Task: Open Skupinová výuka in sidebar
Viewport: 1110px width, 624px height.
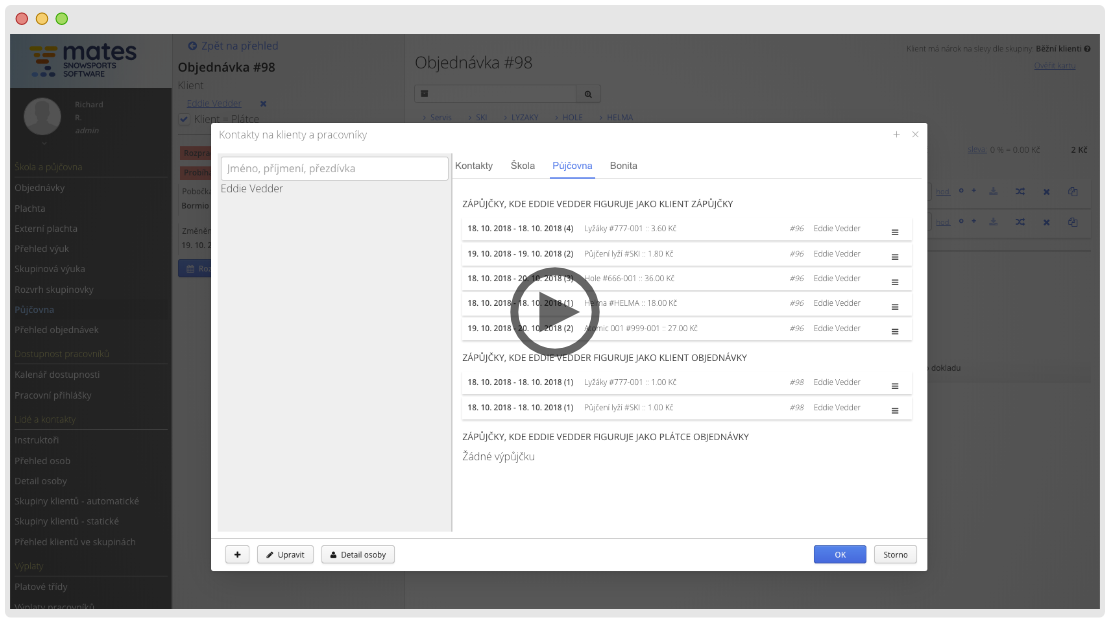Action: point(50,269)
